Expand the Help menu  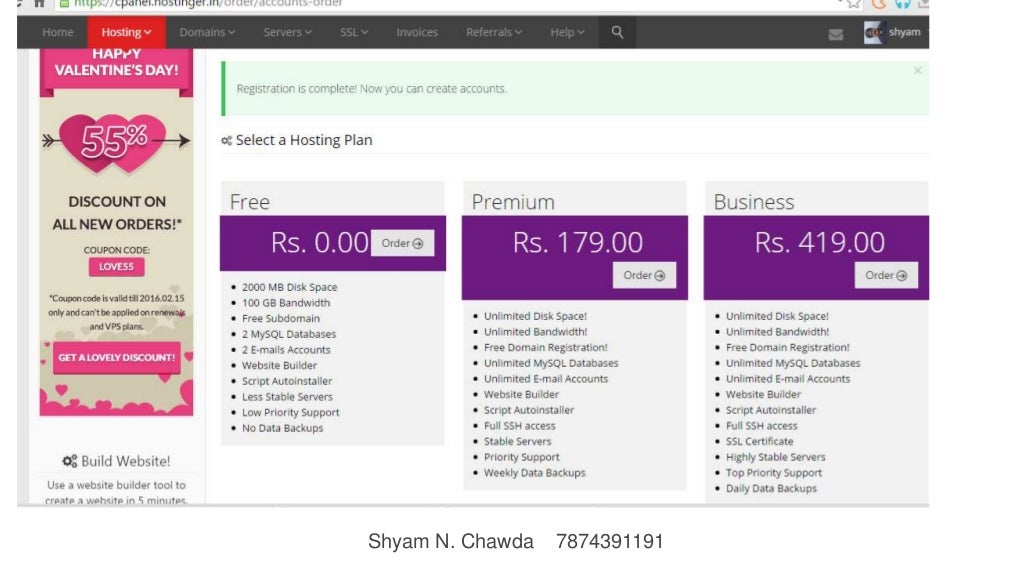(567, 32)
